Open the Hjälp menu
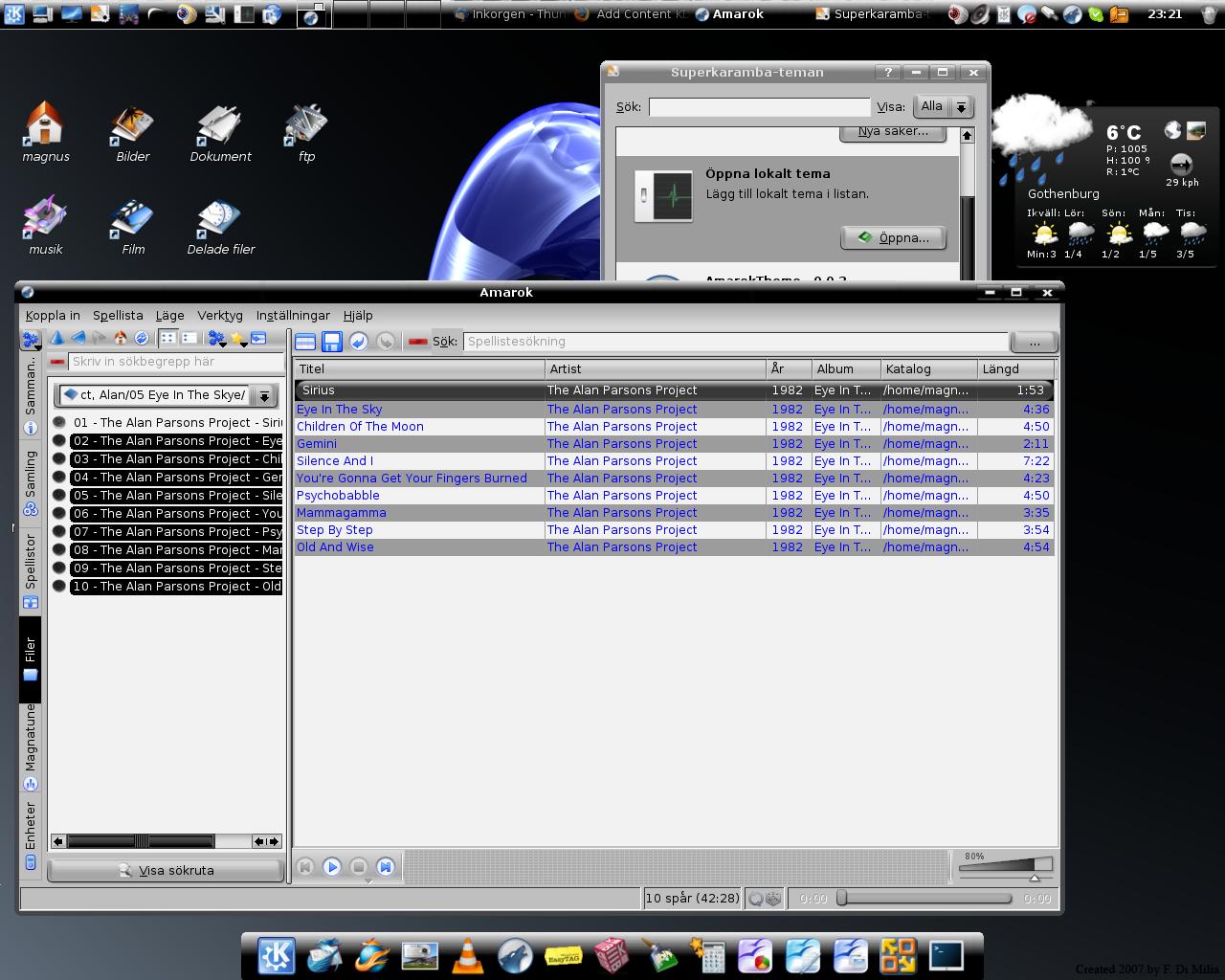 358,315
